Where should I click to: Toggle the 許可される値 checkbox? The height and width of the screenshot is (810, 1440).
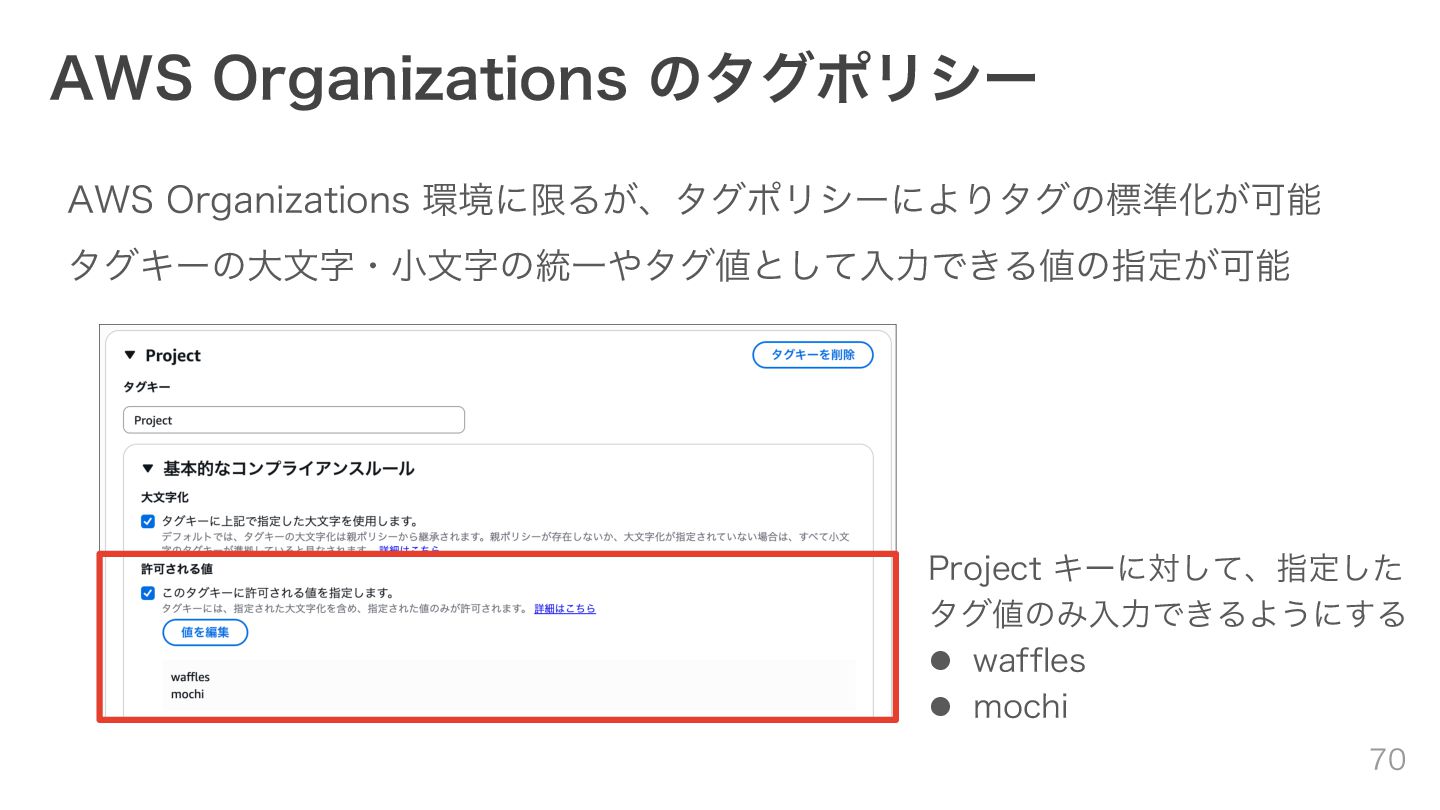[148, 593]
